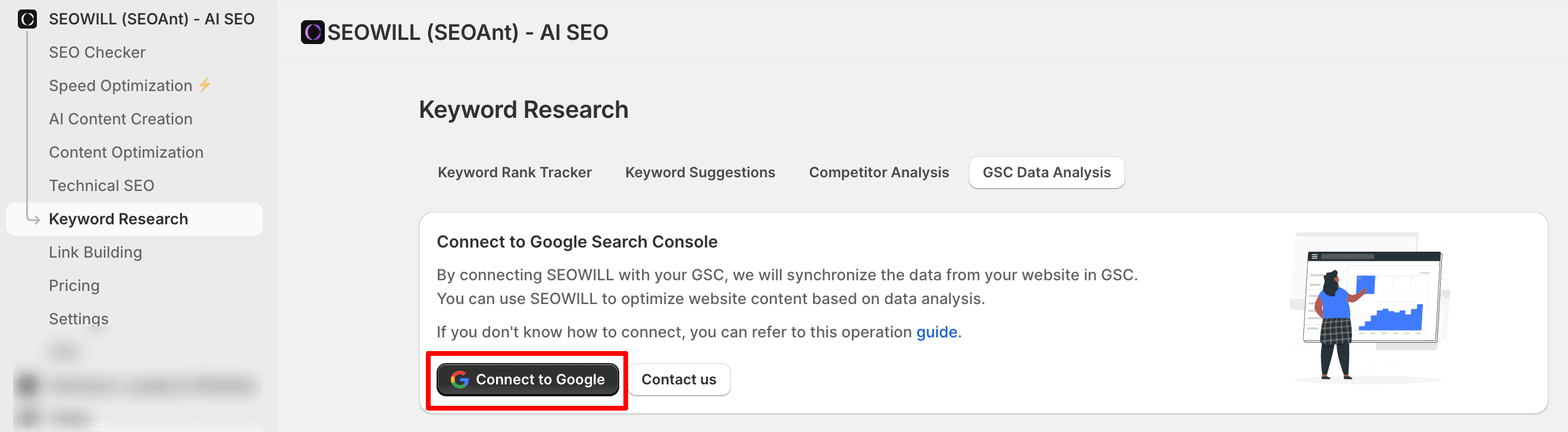Screen dimensions: 1568x432
Task: Click the SEOWILL logo icon in sidebar
Action: 27,19
